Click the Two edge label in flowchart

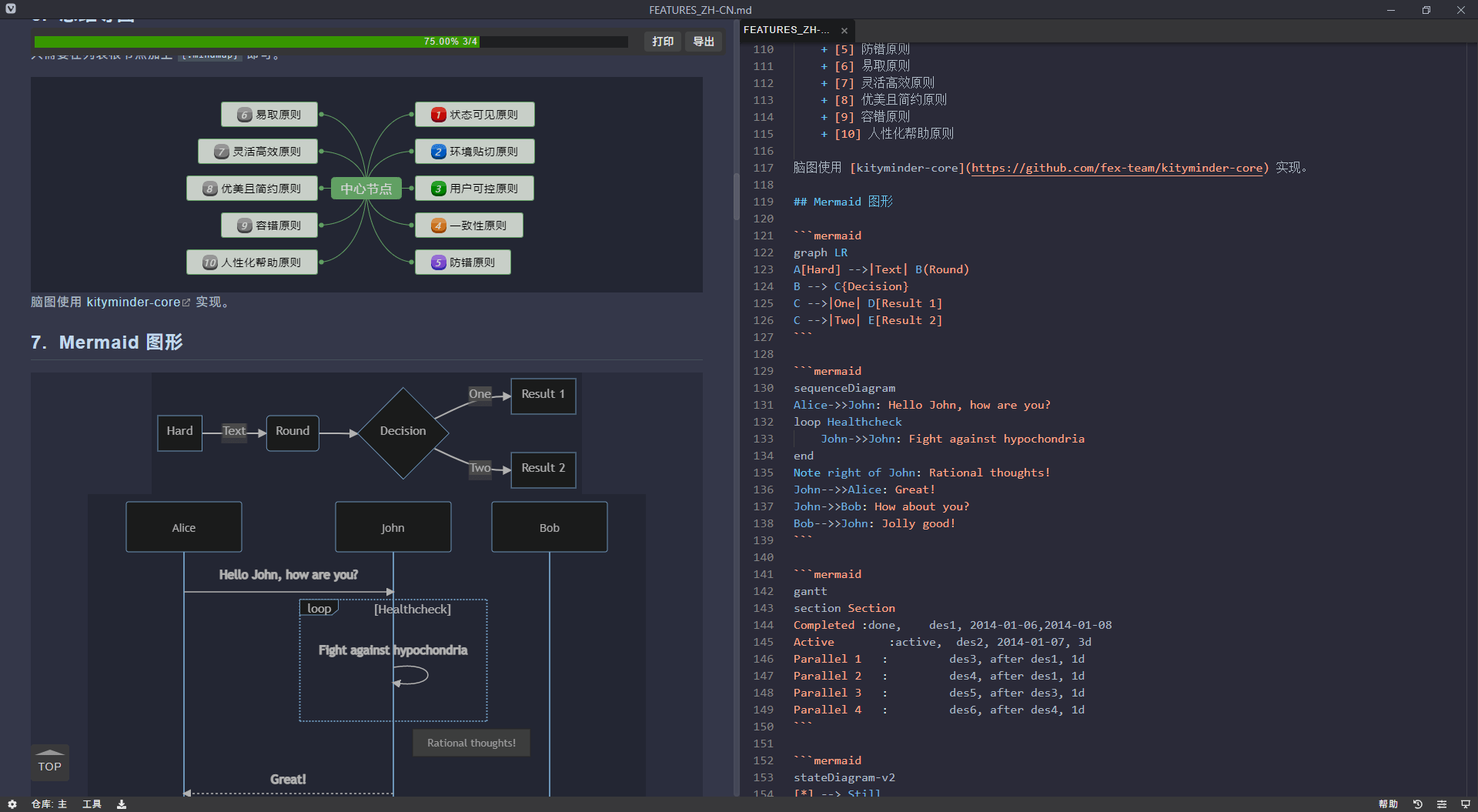(480, 468)
